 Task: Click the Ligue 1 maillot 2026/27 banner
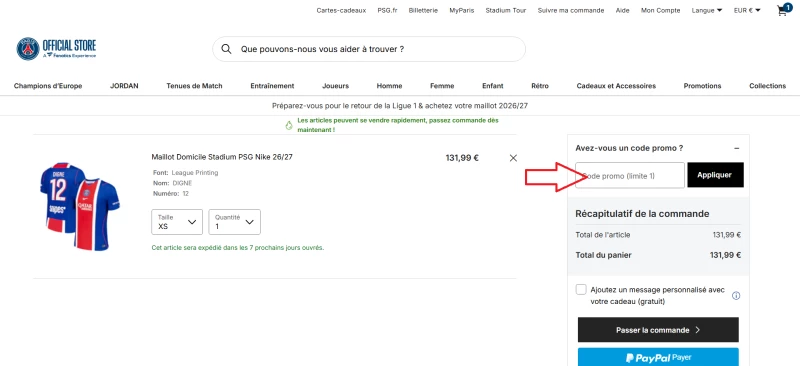400,106
